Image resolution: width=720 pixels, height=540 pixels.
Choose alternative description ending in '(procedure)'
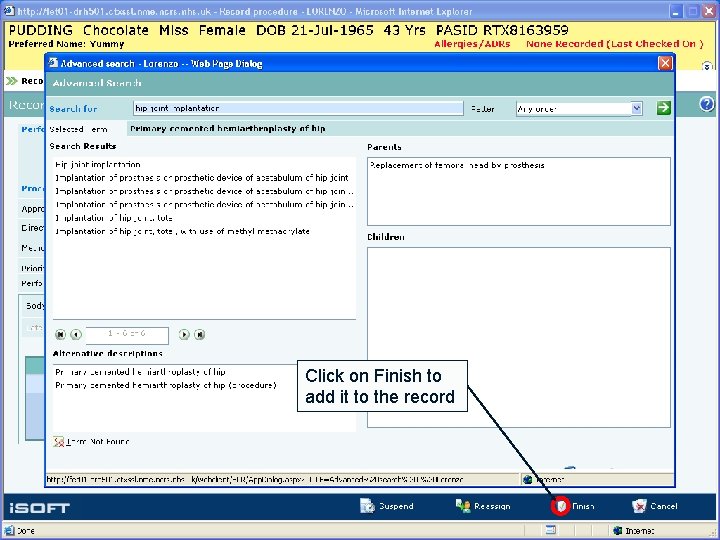[x=166, y=385]
